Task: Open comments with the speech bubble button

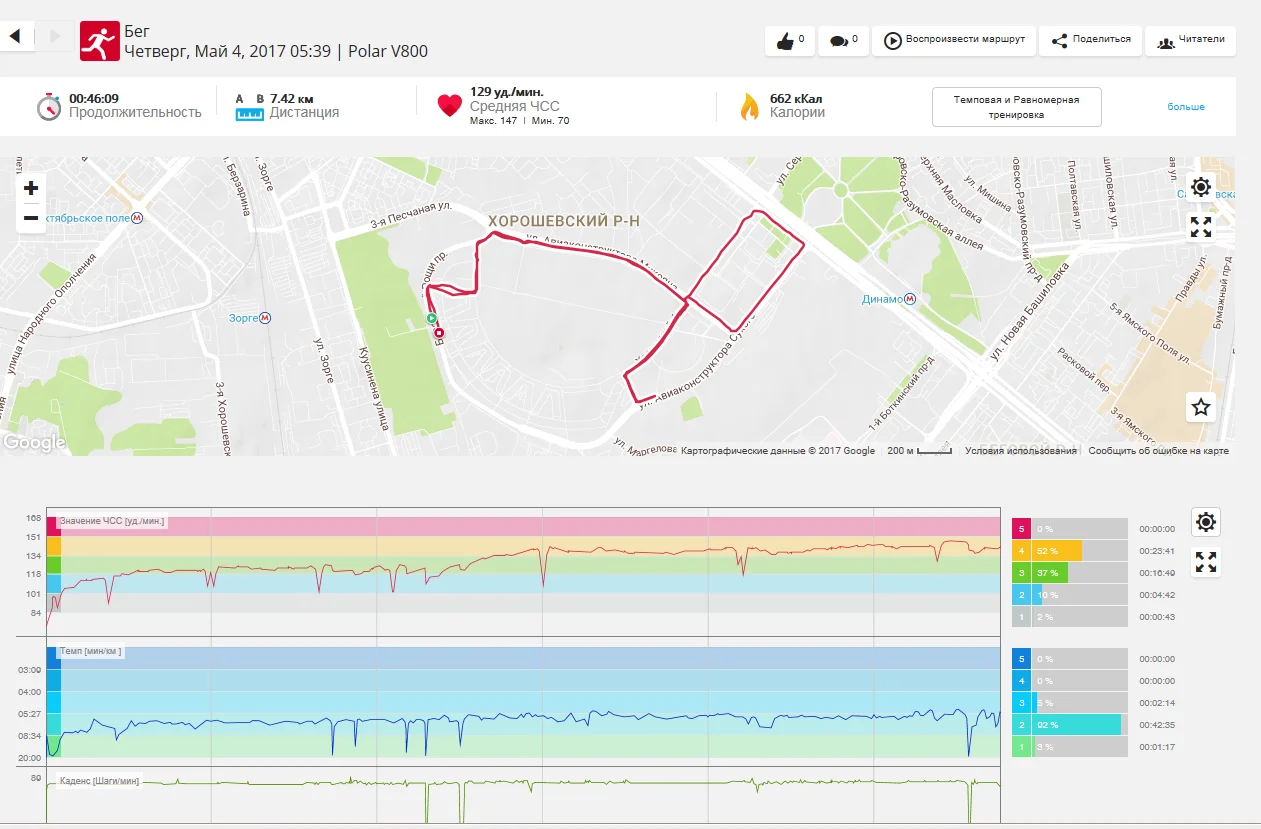Action: (x=843, y=41)
